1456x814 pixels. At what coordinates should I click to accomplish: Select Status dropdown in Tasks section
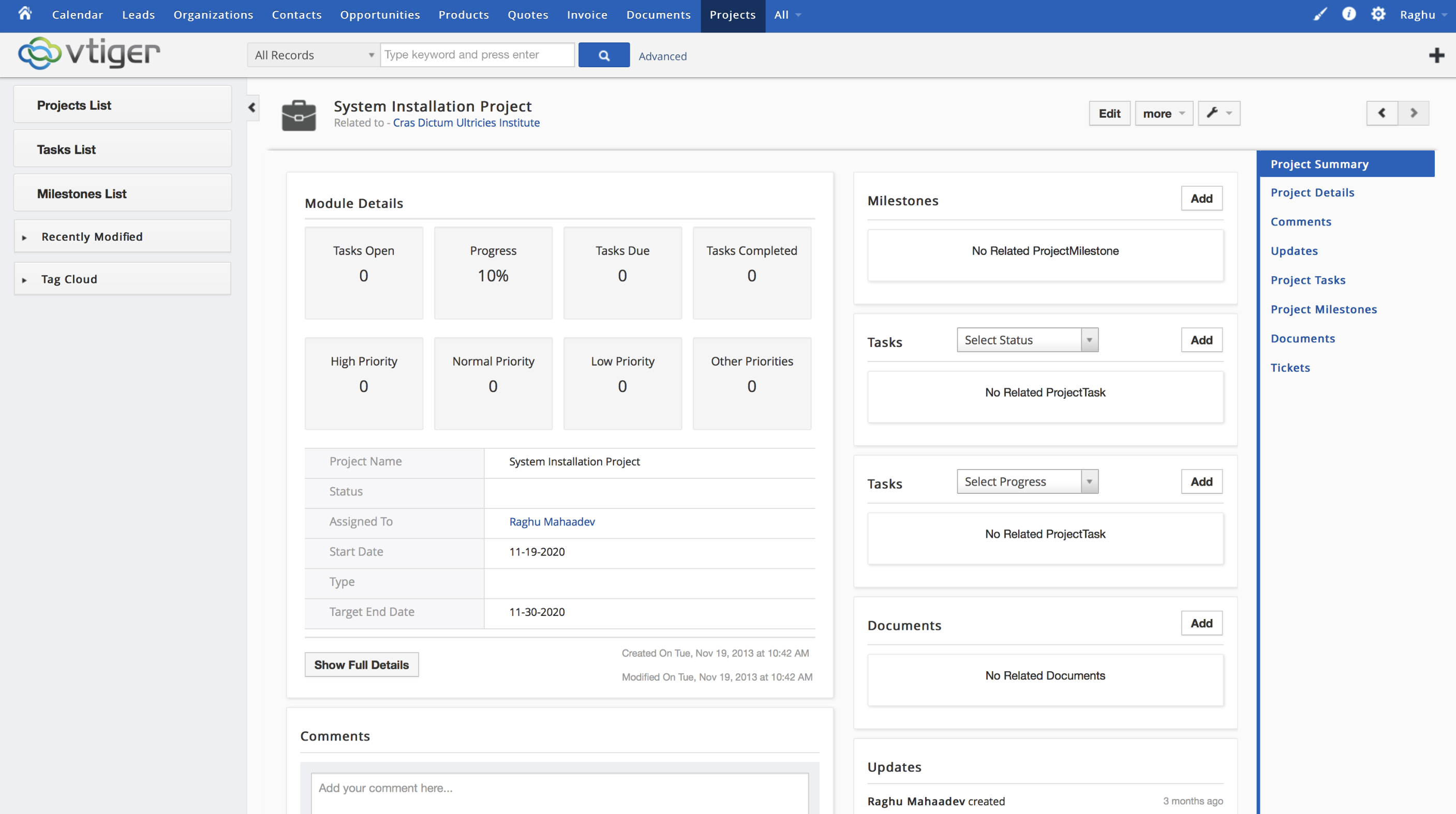pos(1025,339)
